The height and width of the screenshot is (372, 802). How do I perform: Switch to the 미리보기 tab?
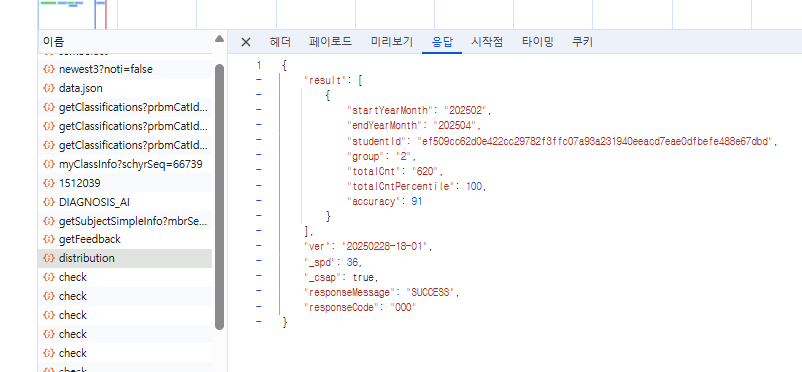[x=392, y=42]
